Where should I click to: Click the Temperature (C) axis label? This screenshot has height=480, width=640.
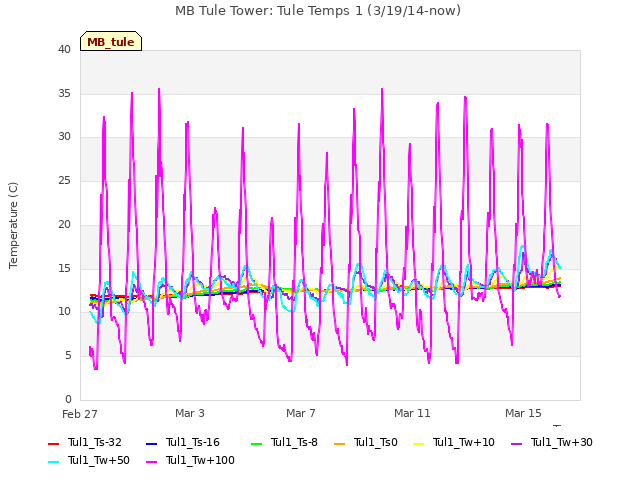click(x=13, y=225)
